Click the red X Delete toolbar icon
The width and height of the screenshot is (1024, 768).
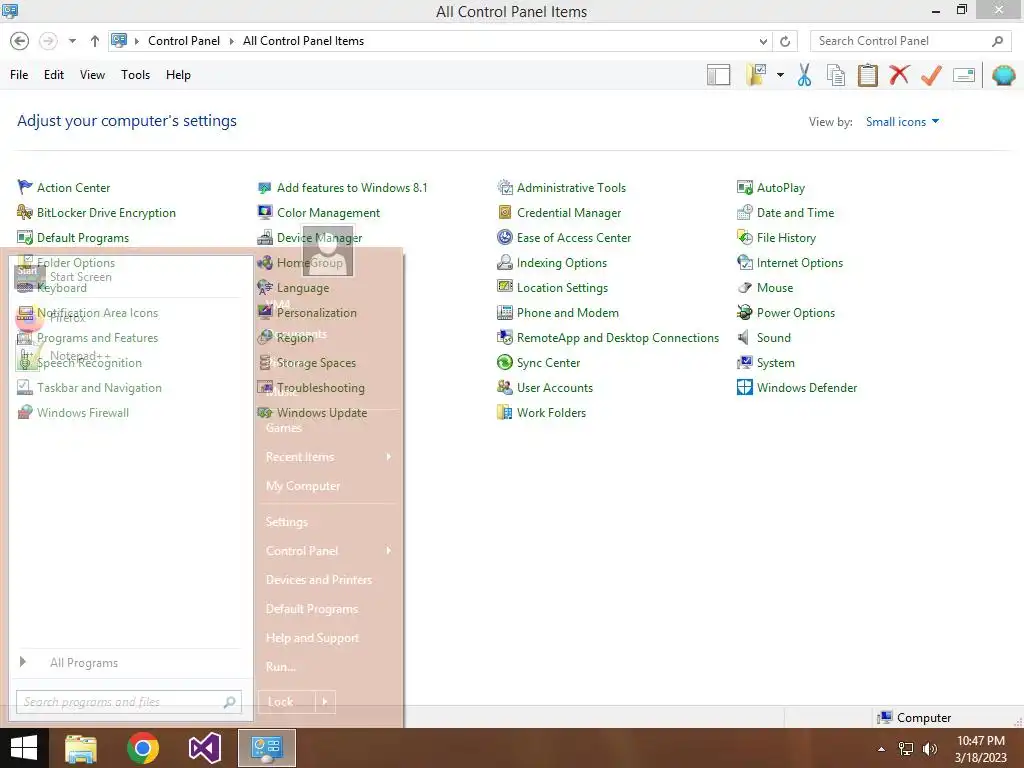tap(899, 74)
